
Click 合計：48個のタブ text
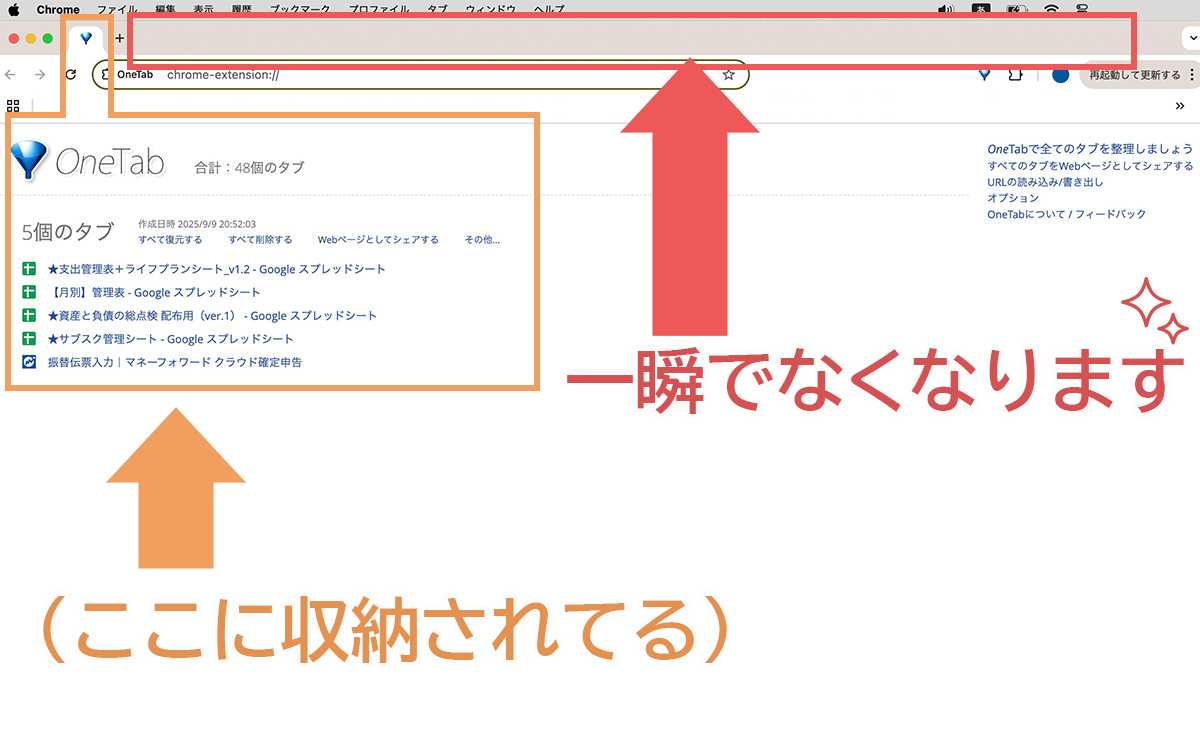tap(249, 167)
